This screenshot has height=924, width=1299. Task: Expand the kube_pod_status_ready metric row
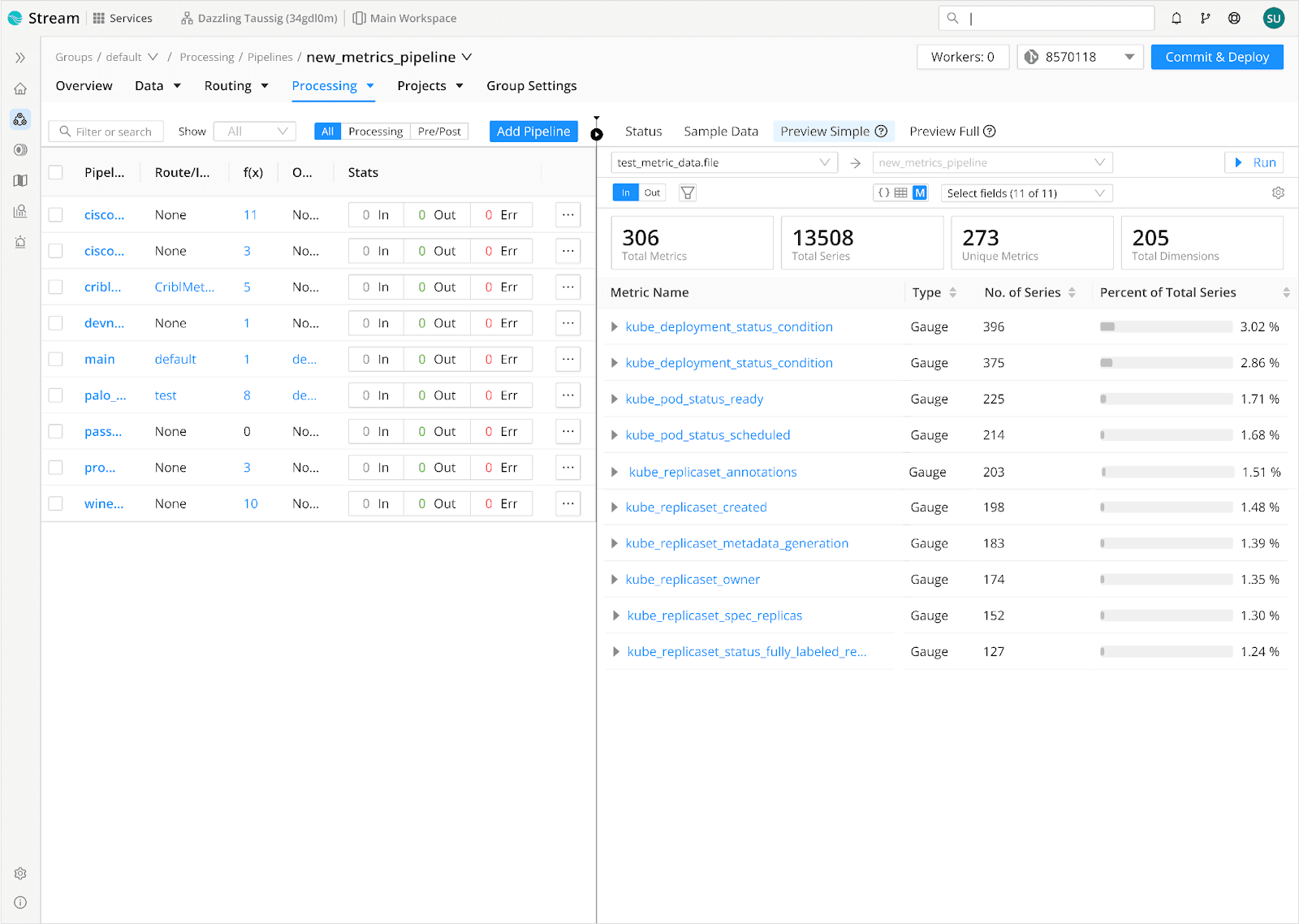[x=615, y=399]
